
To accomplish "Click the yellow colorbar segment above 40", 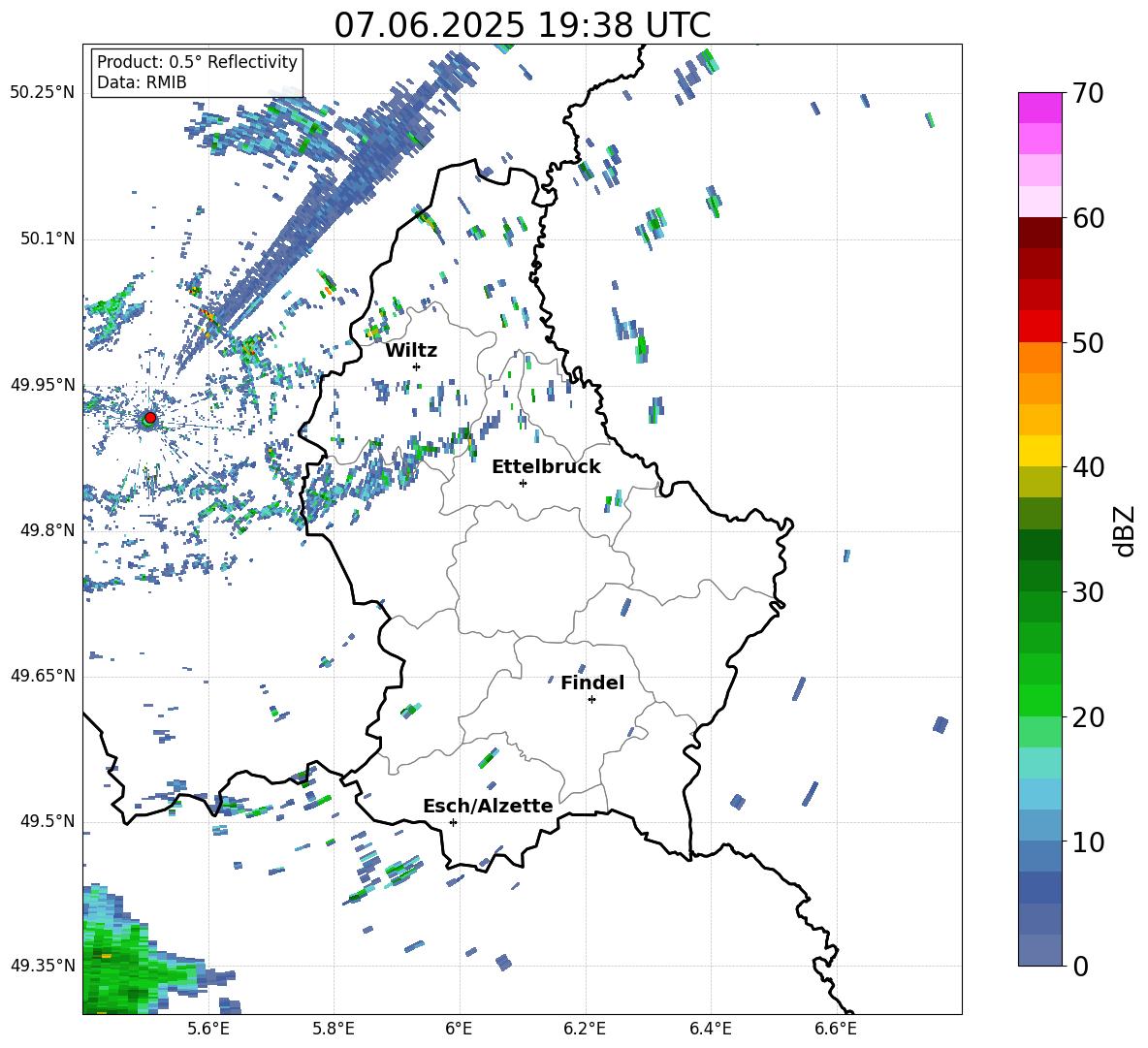I will point(1039,451).
